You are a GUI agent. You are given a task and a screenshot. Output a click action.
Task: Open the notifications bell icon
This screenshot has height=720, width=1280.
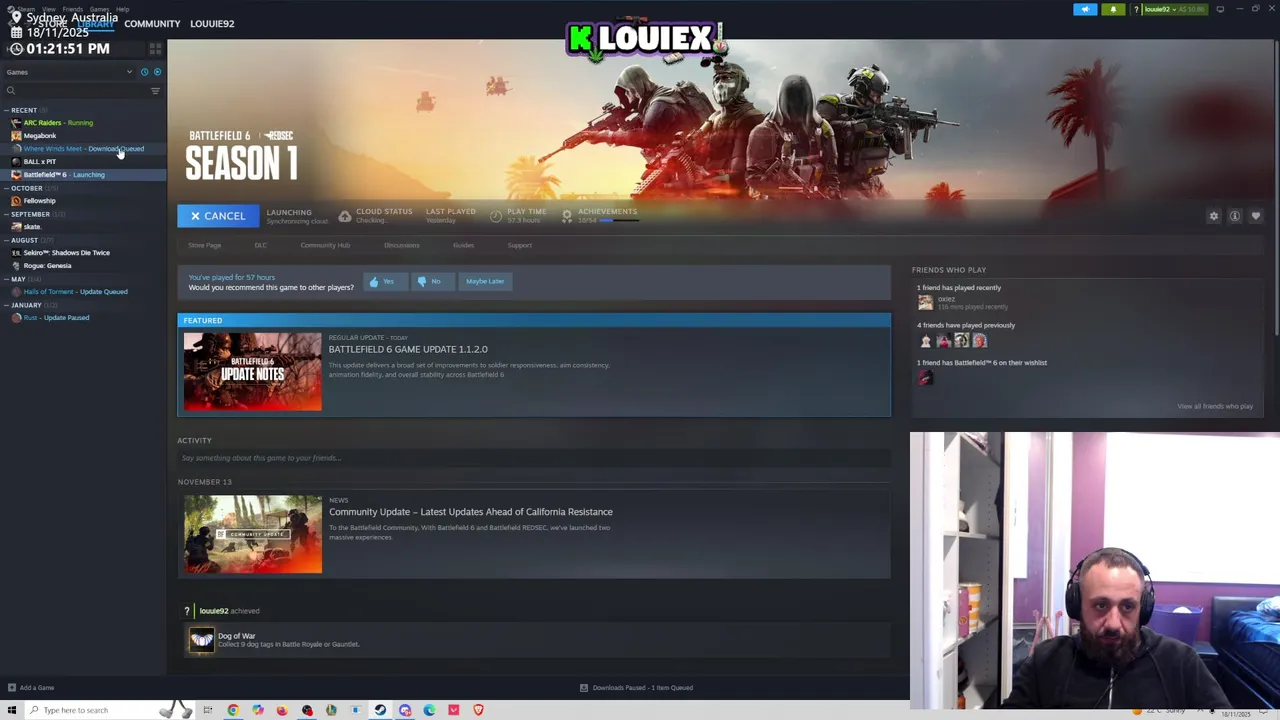tap(1113, 9)
